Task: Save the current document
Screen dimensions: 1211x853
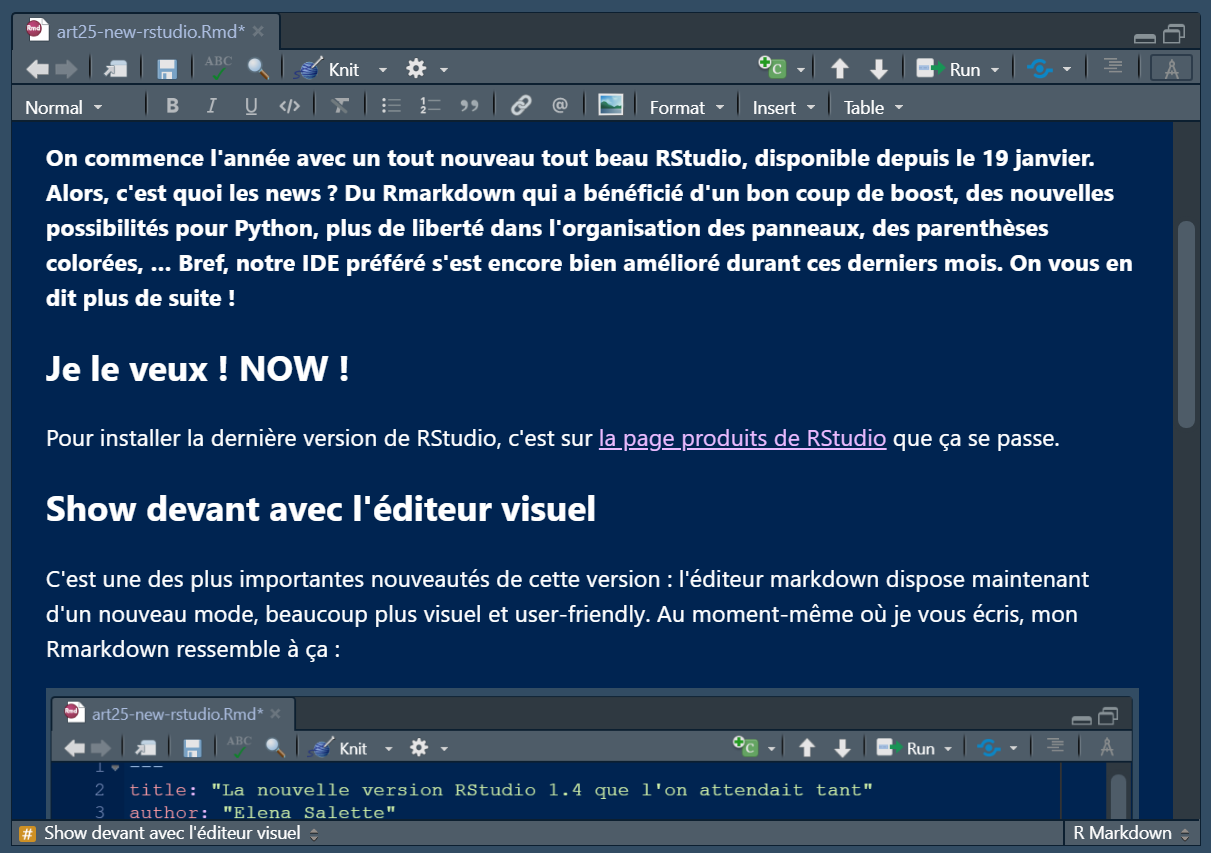Action: point(167,69)
